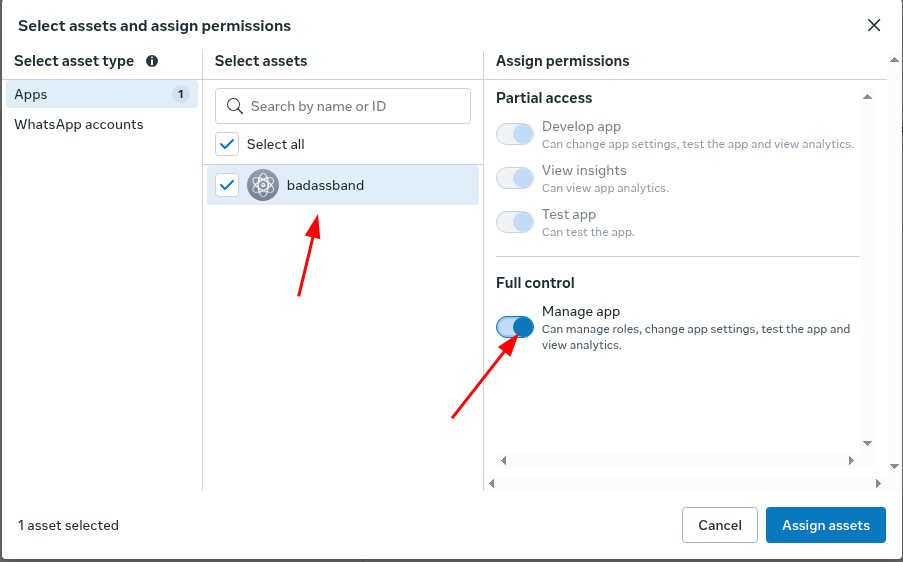Click the right horizontal scroll arrow

pos(851,461)
